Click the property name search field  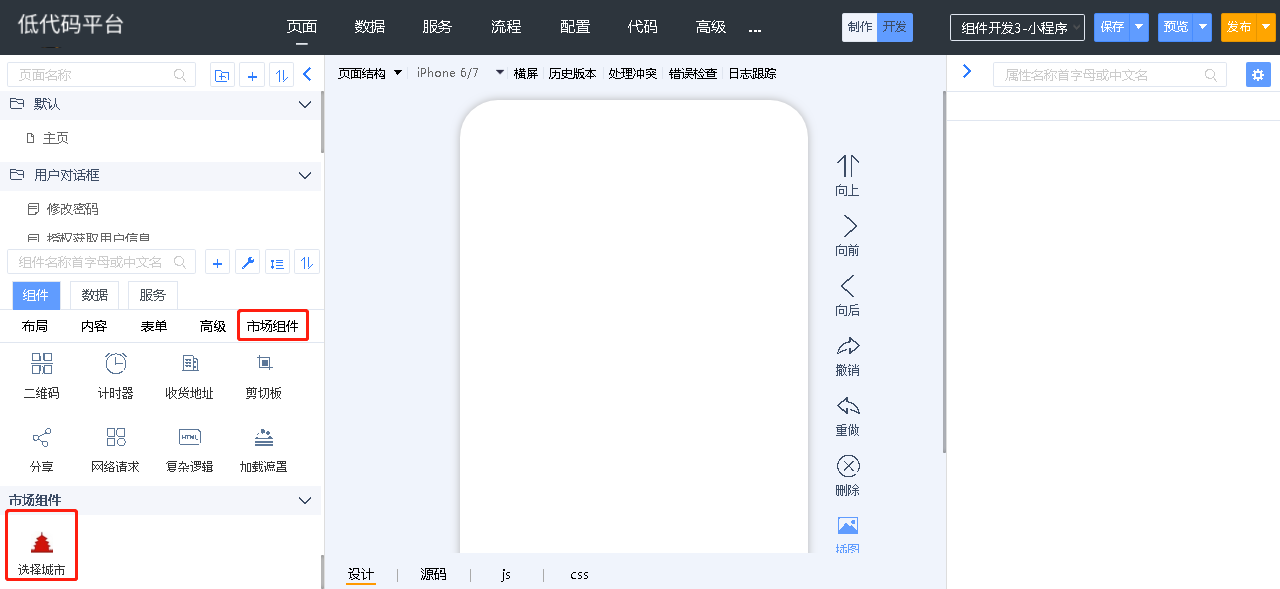(x=1100, y=75)
